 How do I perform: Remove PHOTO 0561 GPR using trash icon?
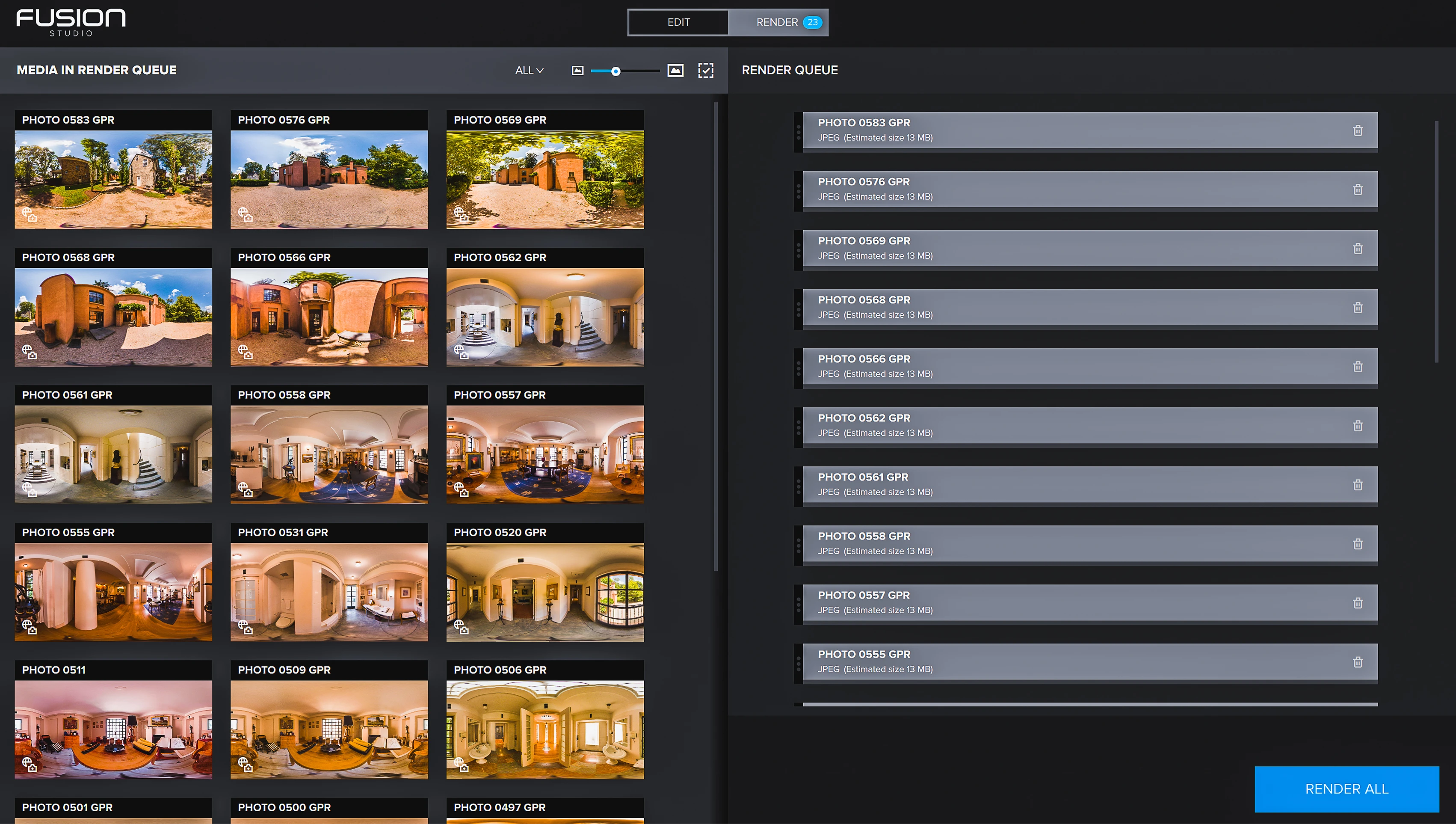(x=1358, y=485)
